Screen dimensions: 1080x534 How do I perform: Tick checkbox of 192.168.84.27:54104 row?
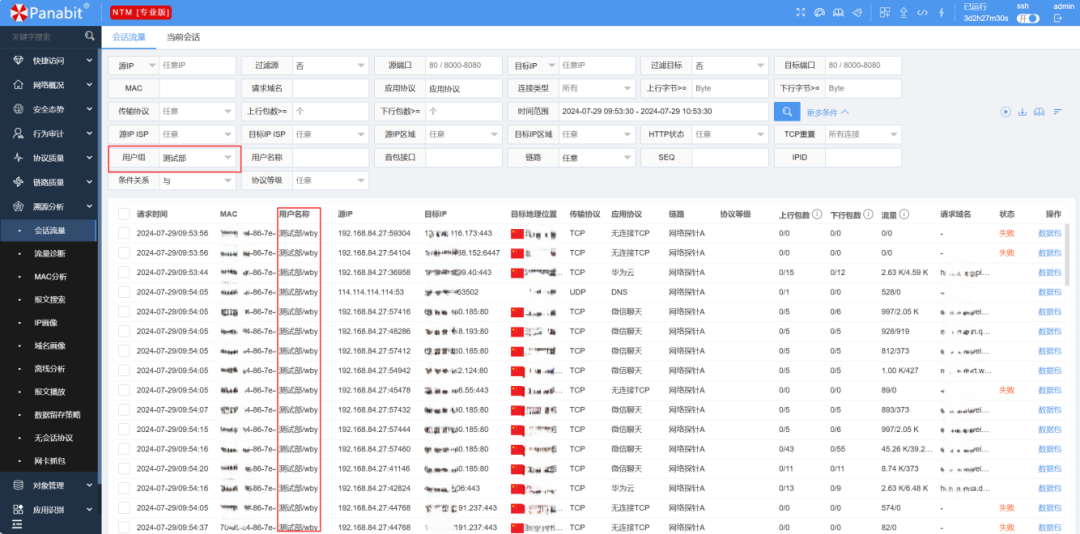(x=124, y=253)
